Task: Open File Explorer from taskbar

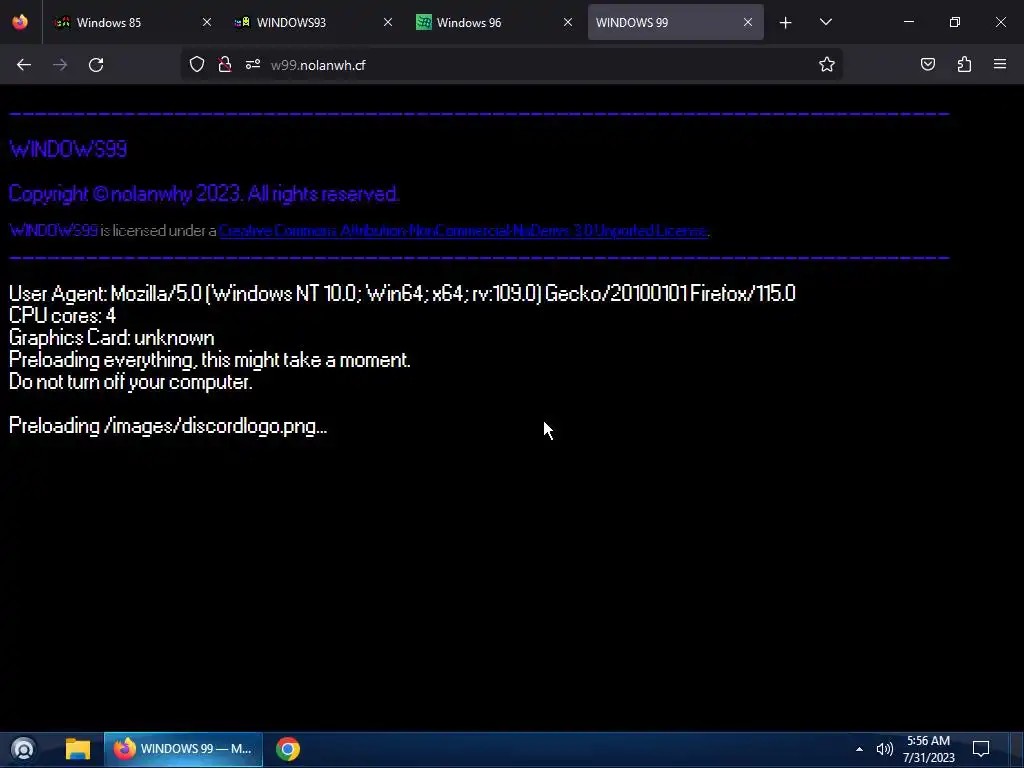Action: (x=78, y=749)
